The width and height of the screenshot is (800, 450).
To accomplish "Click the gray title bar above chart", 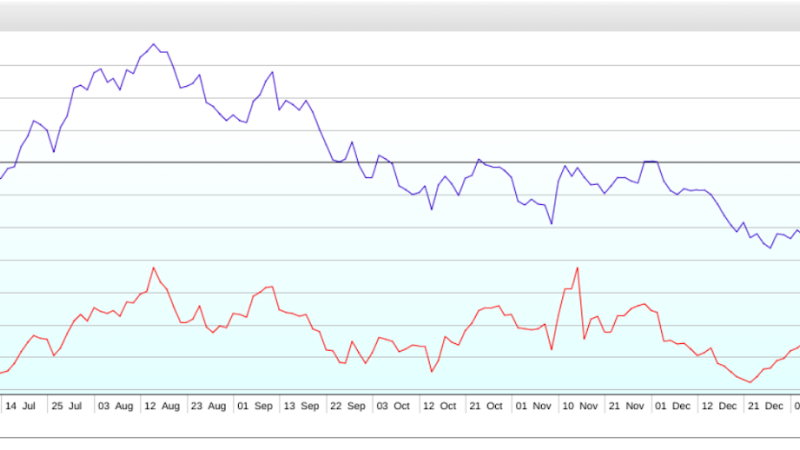I will [x=400, y=15].
